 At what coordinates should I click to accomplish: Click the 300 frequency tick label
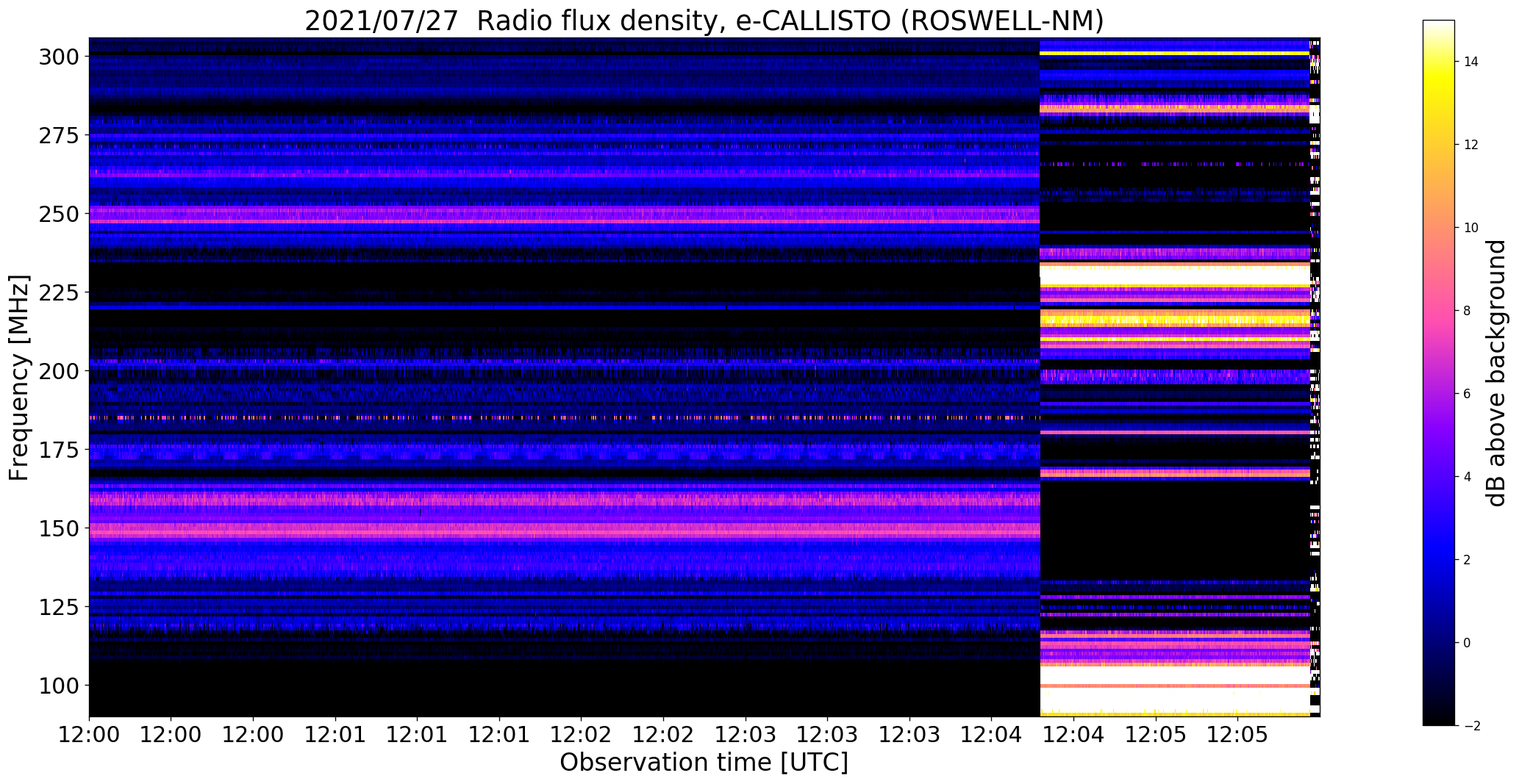[60, 57]
